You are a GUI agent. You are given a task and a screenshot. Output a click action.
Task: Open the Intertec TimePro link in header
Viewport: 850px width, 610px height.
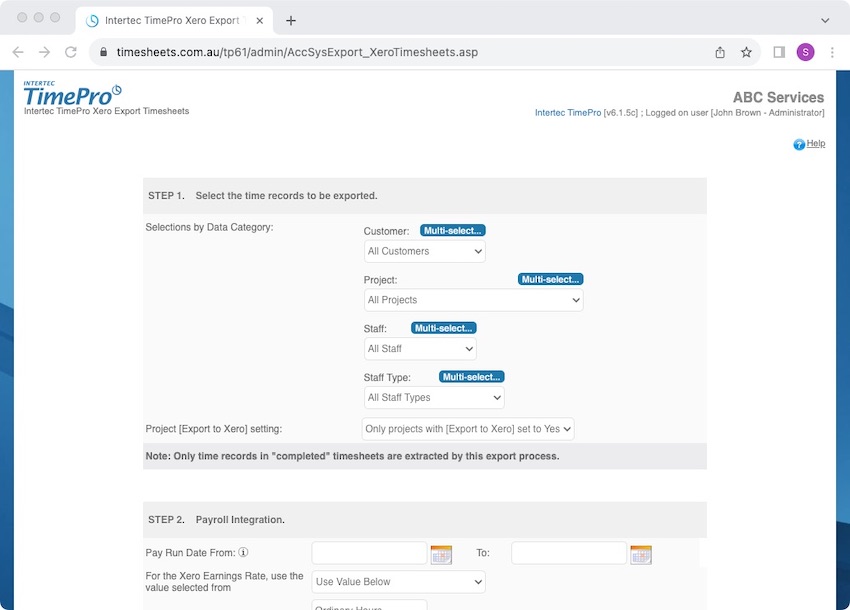coord(568,113)
